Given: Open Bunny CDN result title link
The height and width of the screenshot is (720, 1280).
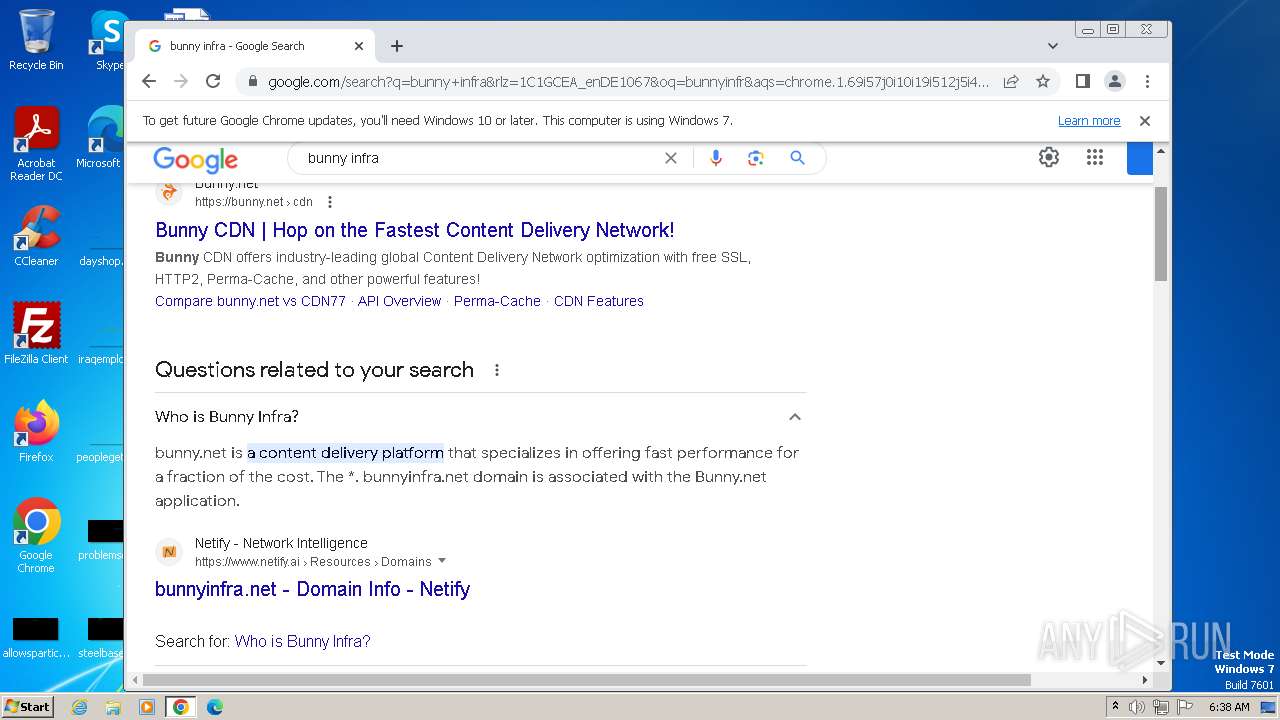Looking at the screenshot, I should pyautogui.click(x=415, y=230).
